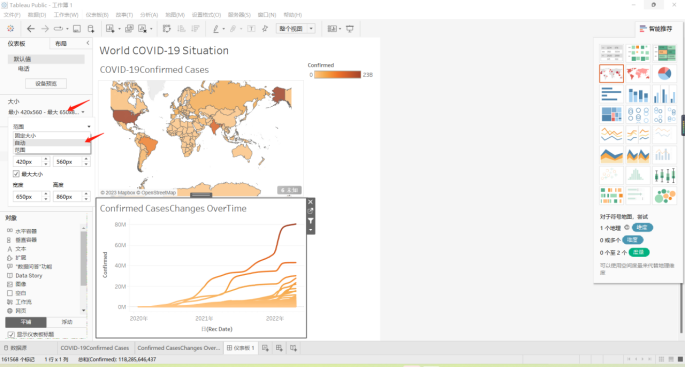The image size is (686, 368).
Task: Open the more options arrow on line chart container
Action: pos(310,230)
